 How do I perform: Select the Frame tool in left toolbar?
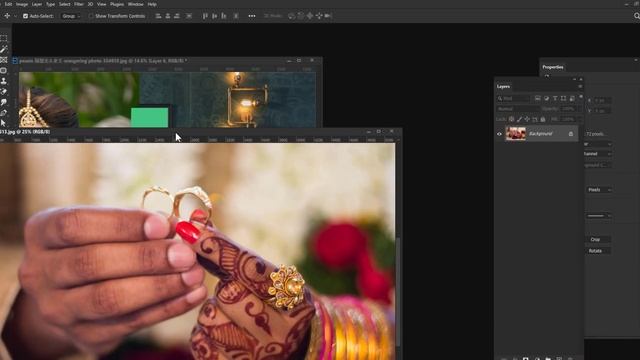pos(4,60)
